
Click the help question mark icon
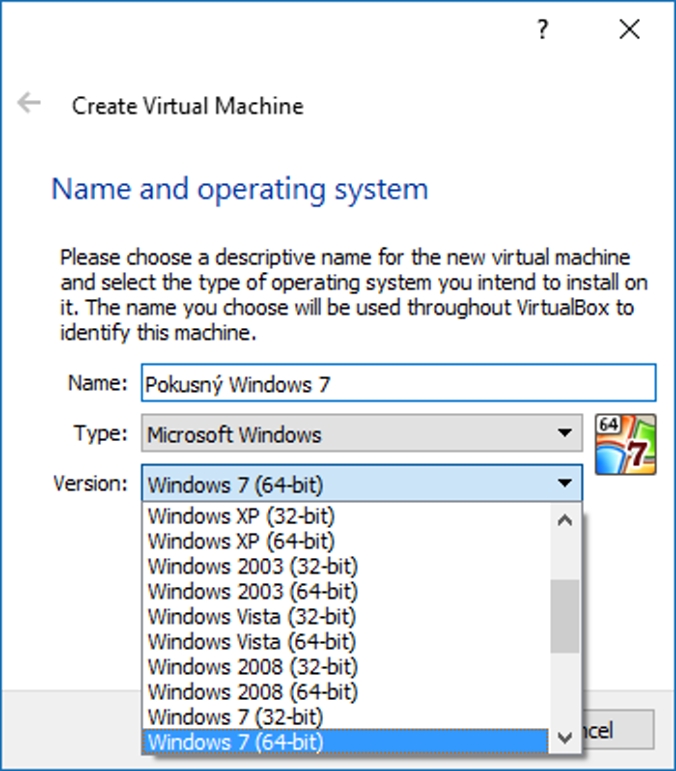coord(543,30)
